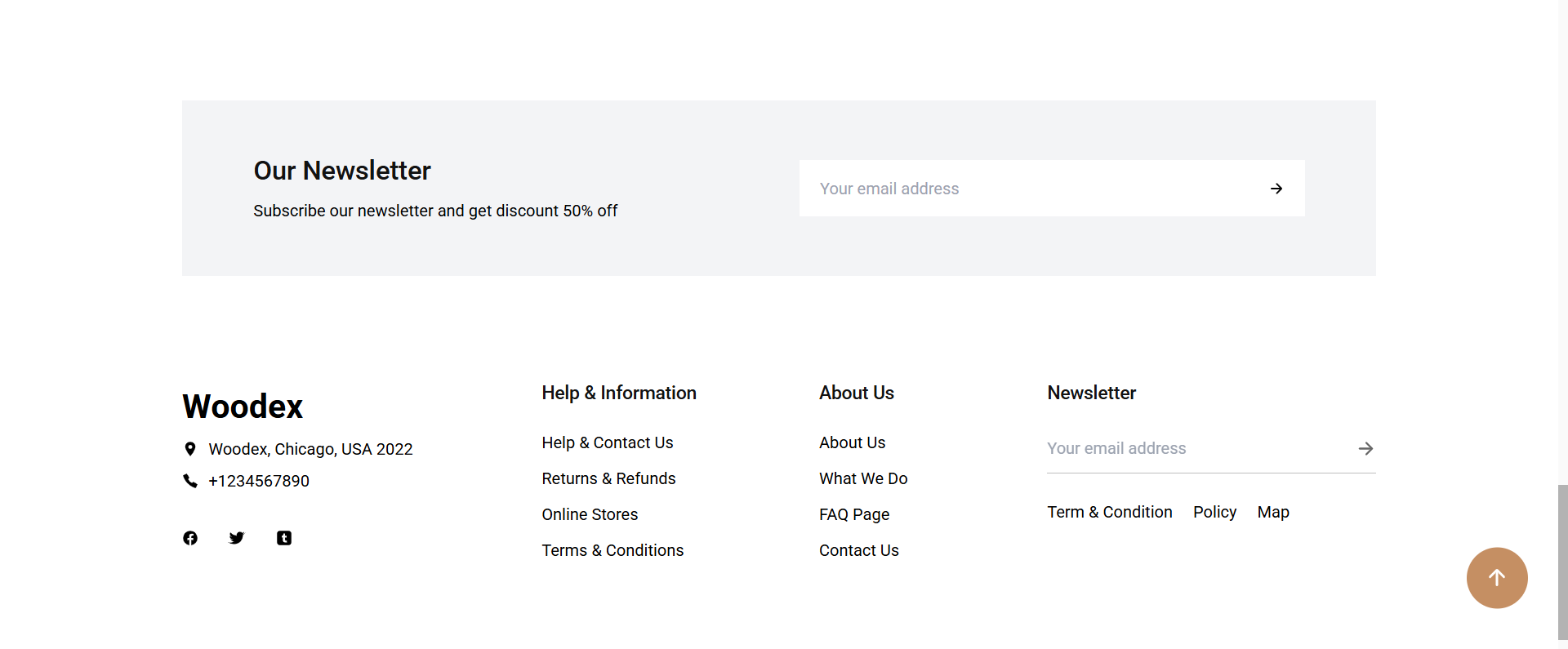Go to Returns & Refunds page

coord(608,478)
